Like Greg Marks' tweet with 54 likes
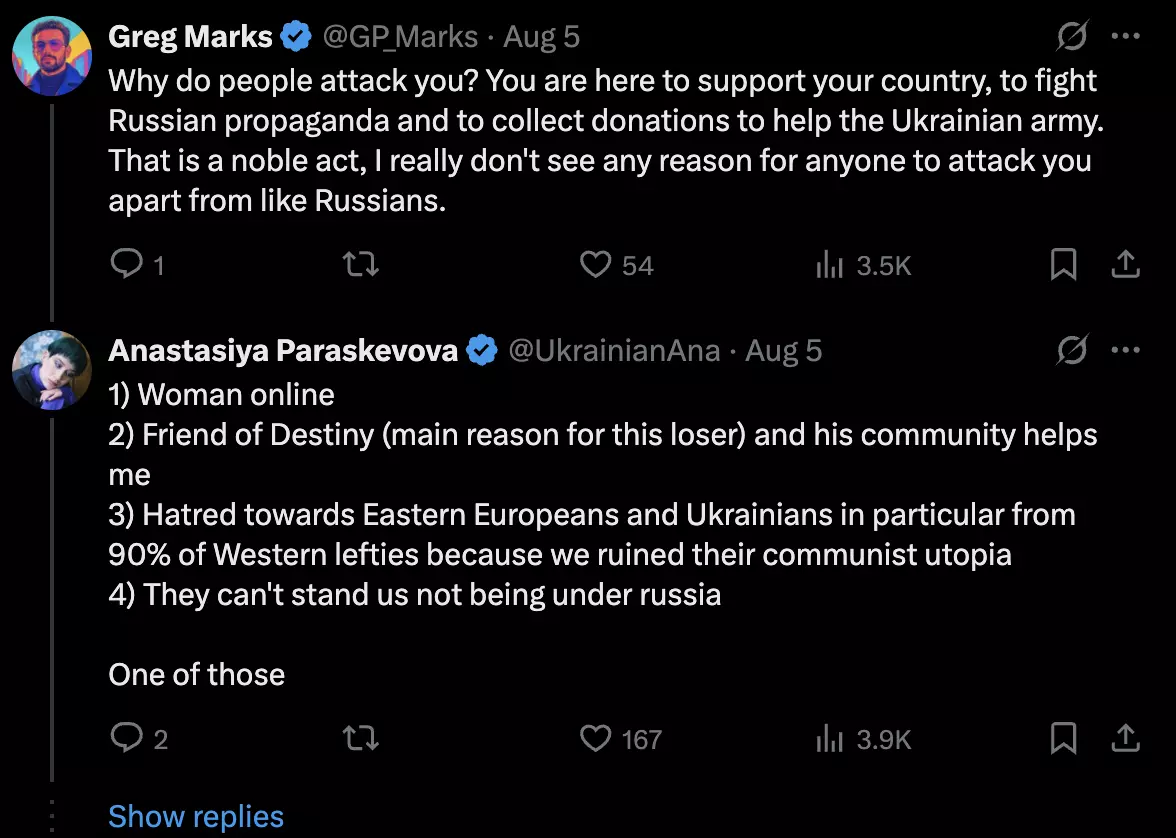 click(x=616, y=265)
